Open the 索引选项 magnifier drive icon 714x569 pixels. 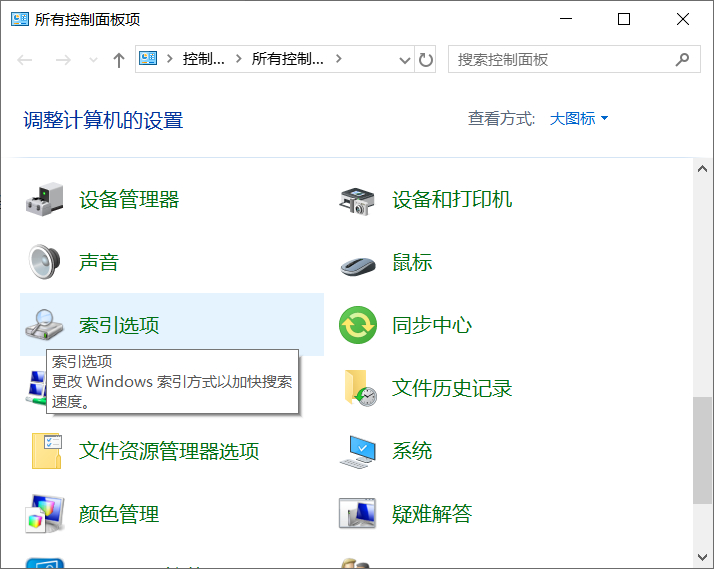tap(44, 325)
